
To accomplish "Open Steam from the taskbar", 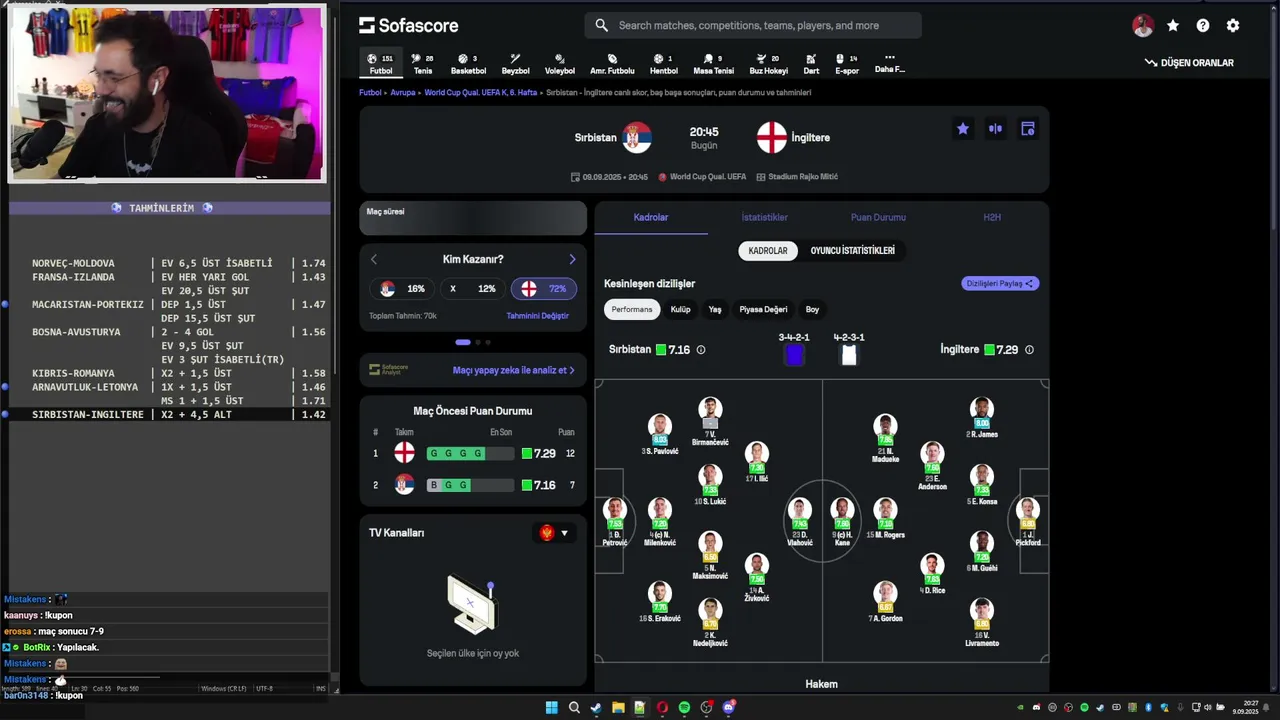I will (x=596, y=708).
